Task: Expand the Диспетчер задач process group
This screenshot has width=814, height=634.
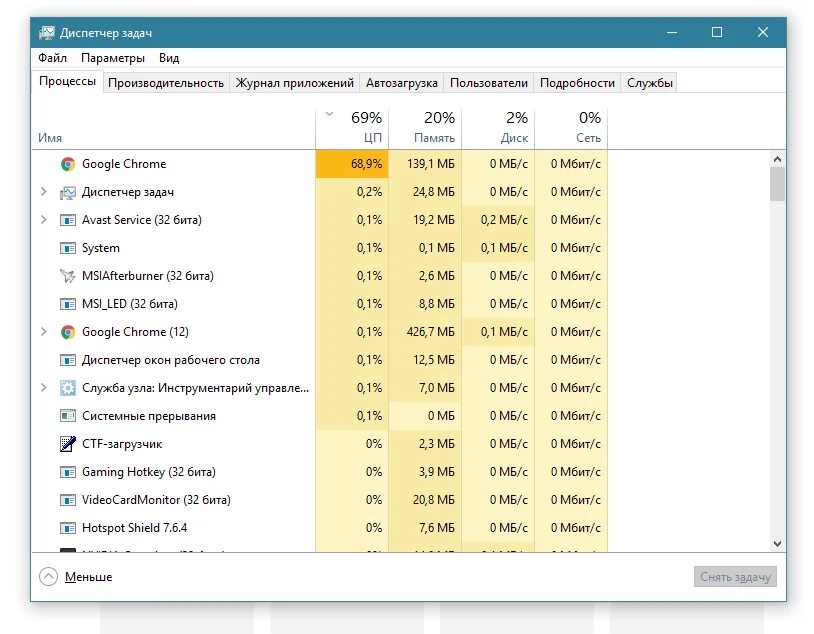Action: pyautogui.click(x=44, y=192)
